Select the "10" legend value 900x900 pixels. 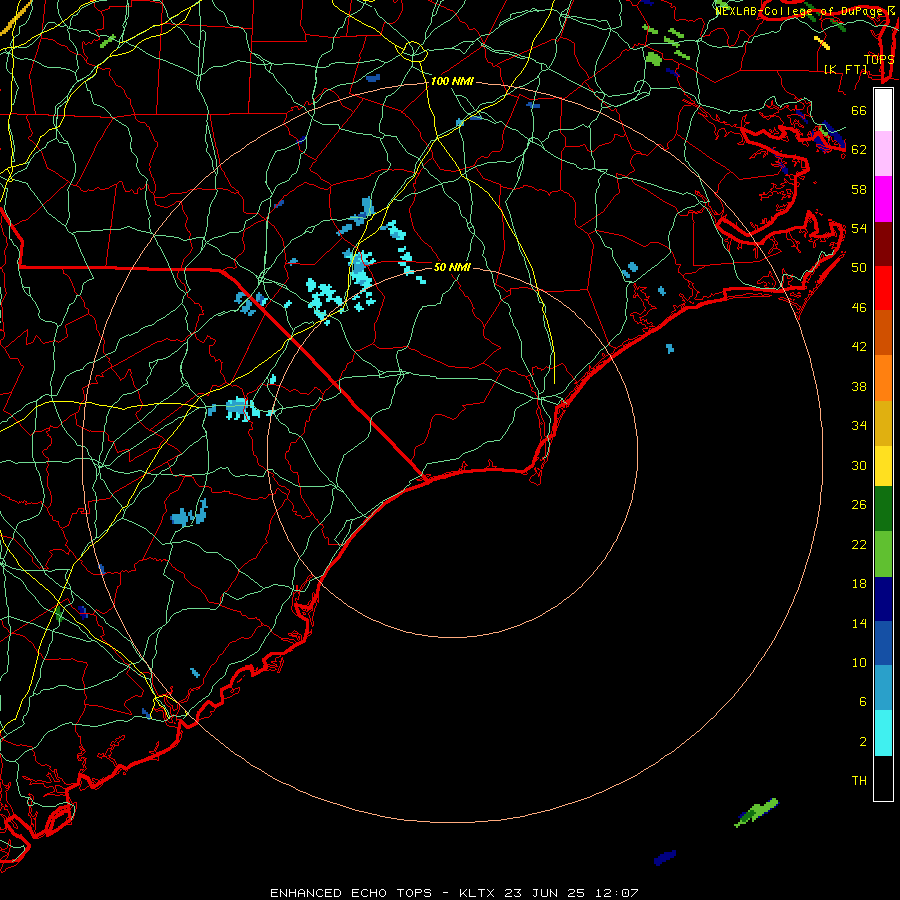[859, 663]
